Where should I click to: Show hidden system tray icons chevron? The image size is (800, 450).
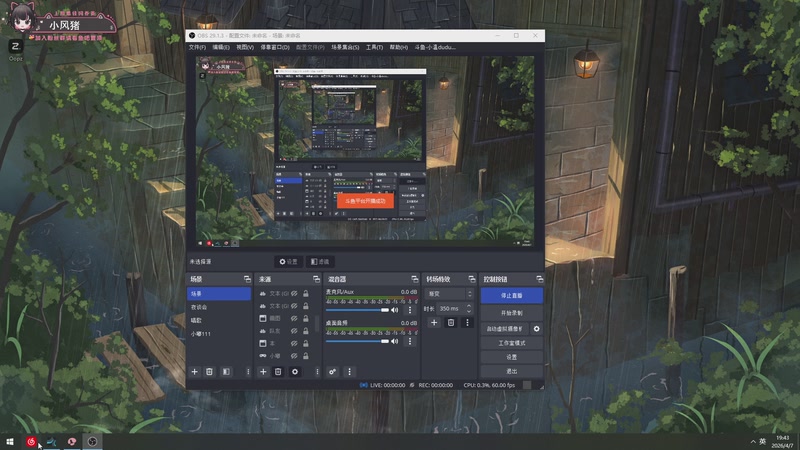753,442
